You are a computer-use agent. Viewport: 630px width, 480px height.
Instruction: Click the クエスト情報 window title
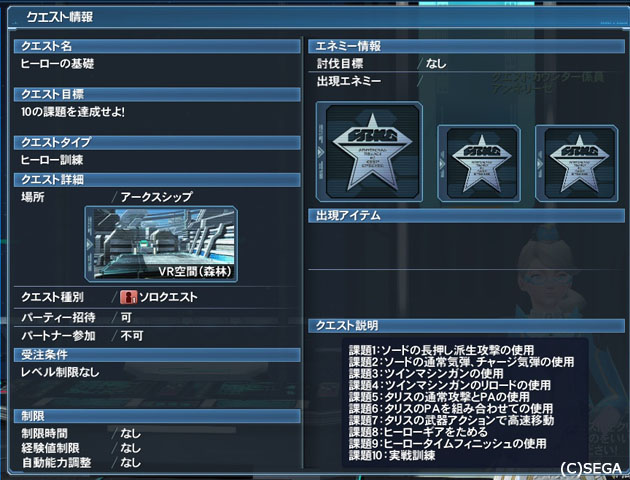[60, 17]
